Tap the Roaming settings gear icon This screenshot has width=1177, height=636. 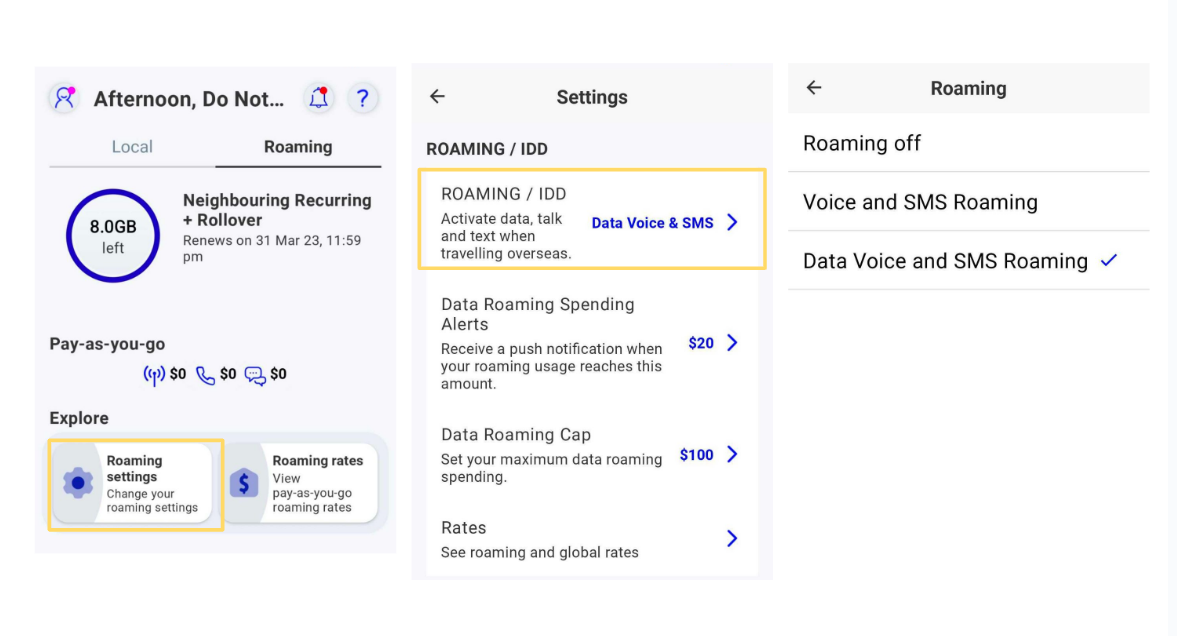[78, 483]
